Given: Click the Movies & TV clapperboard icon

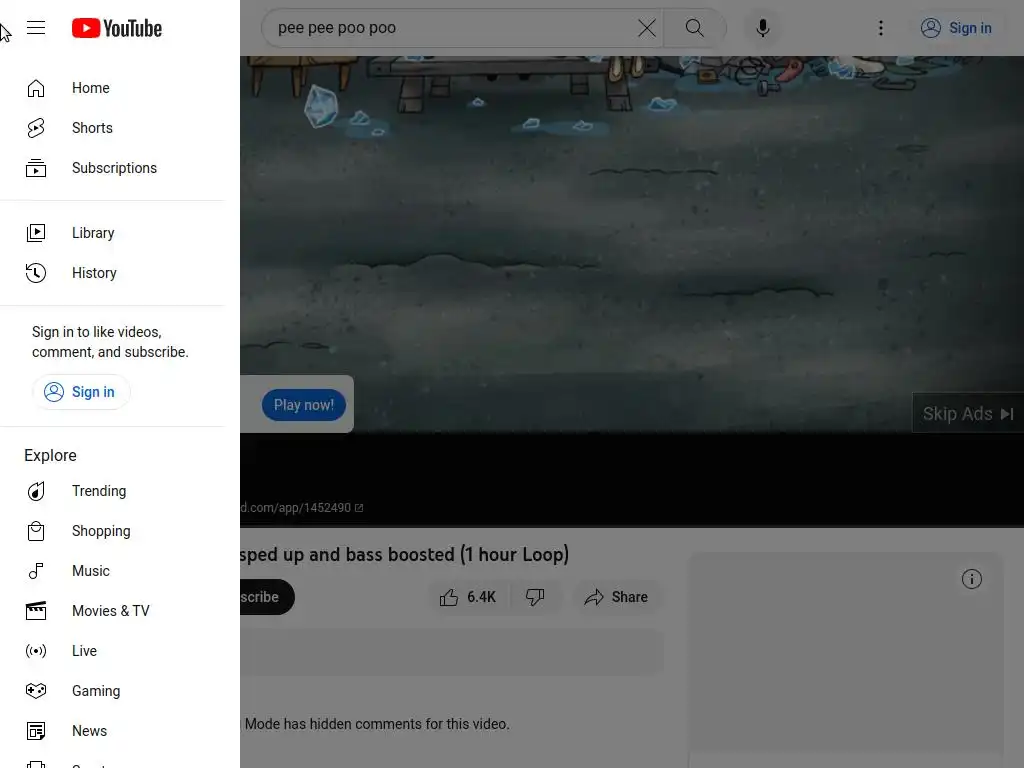Looking at the screenshot, I should click(36, 611).
